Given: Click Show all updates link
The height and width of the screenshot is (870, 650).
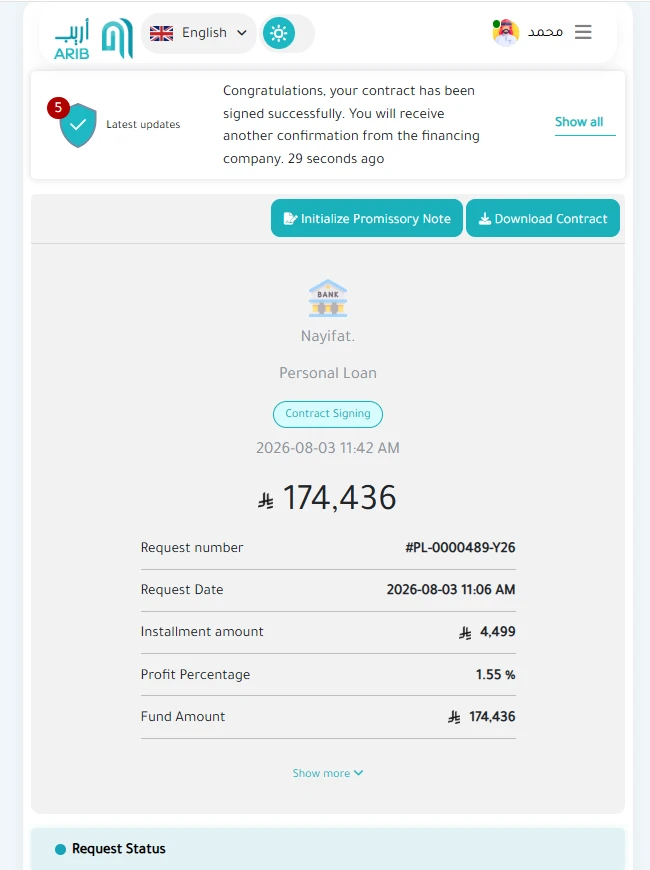Looking at the screenshot, I should [579, 122].
